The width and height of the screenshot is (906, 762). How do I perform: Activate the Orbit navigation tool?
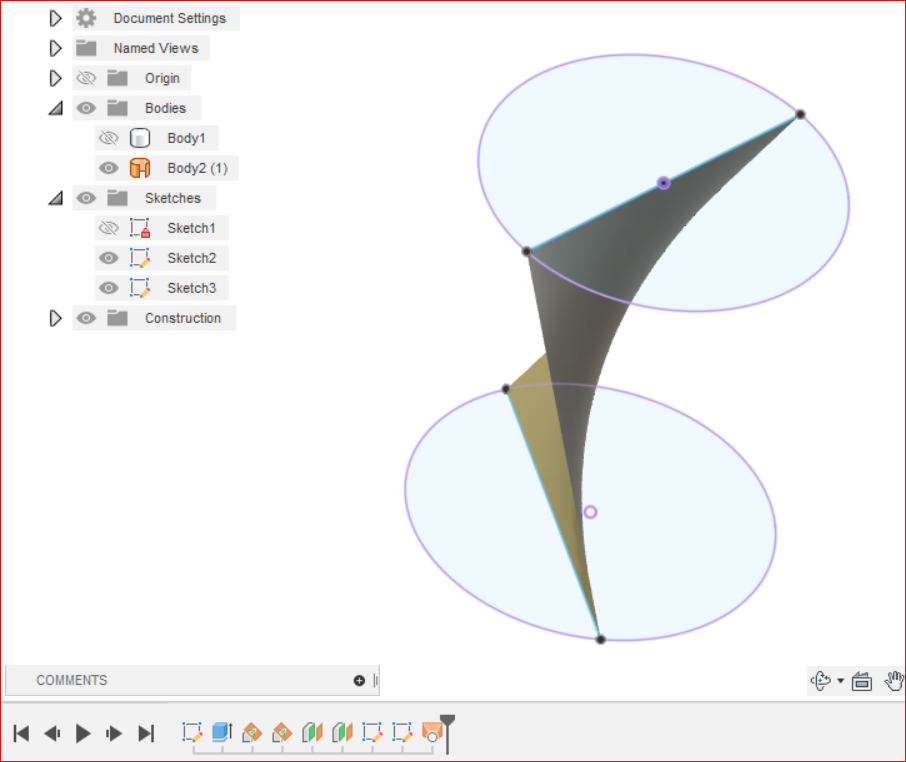coord(820,681)
